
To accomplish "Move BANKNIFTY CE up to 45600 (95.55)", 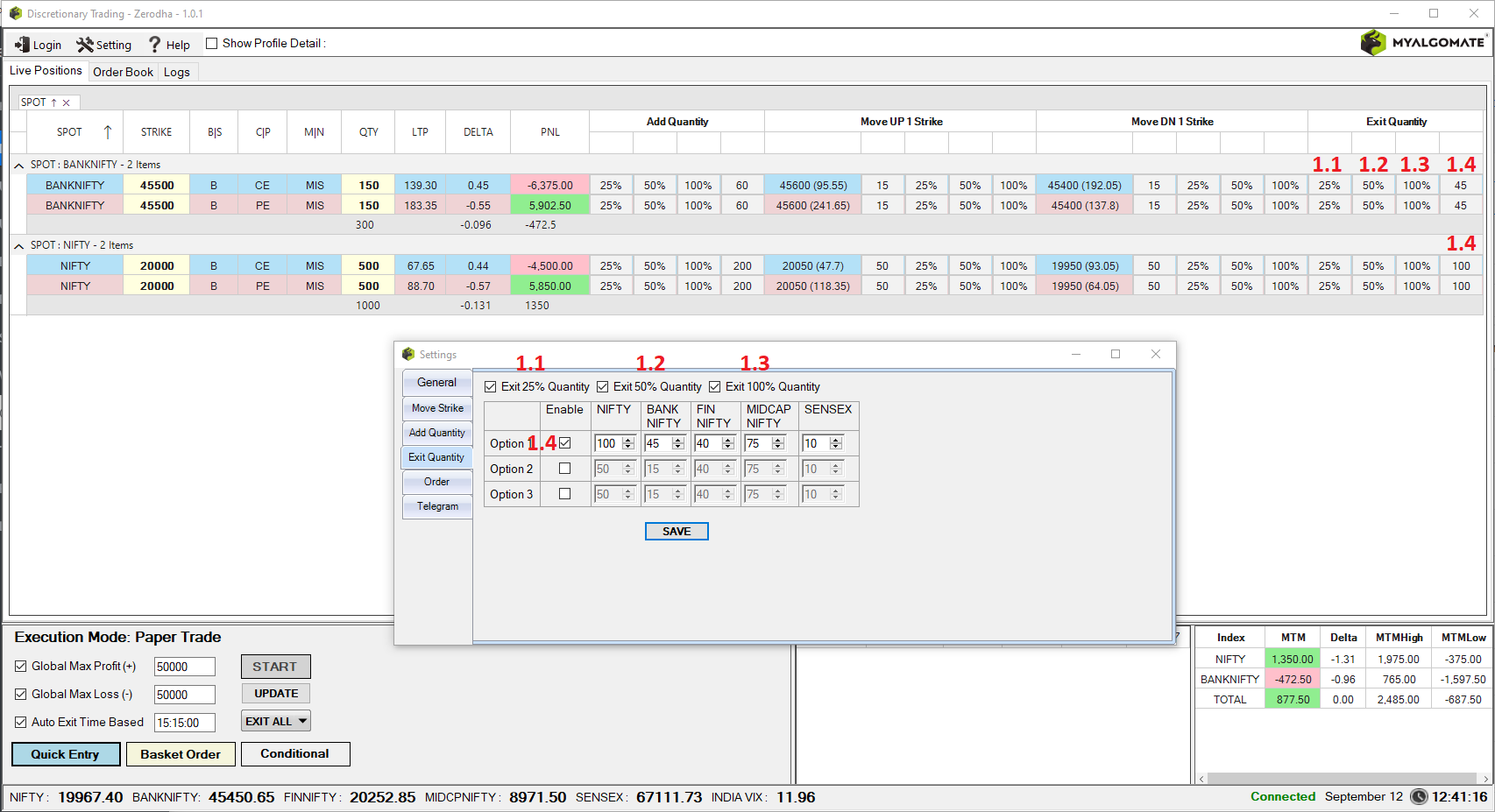I will tap(813, 186).
